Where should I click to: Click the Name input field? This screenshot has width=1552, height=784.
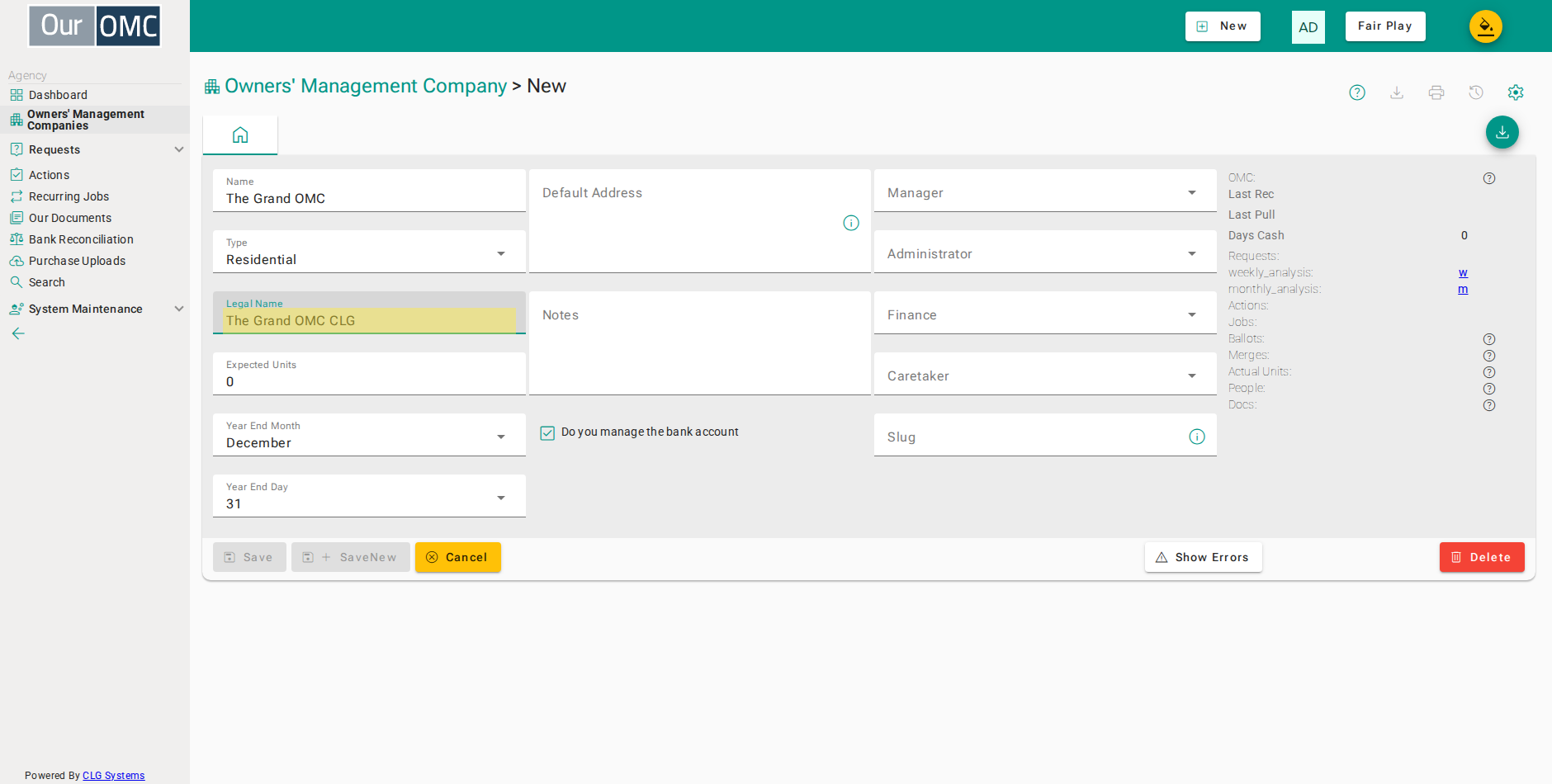369,191
